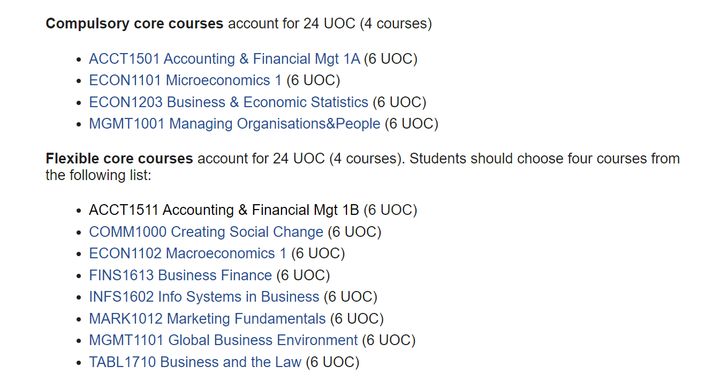The image size is (720, 381).
Task: Click the words 'the following list:'
Action: pyautogui.click(x=98, y=175)
